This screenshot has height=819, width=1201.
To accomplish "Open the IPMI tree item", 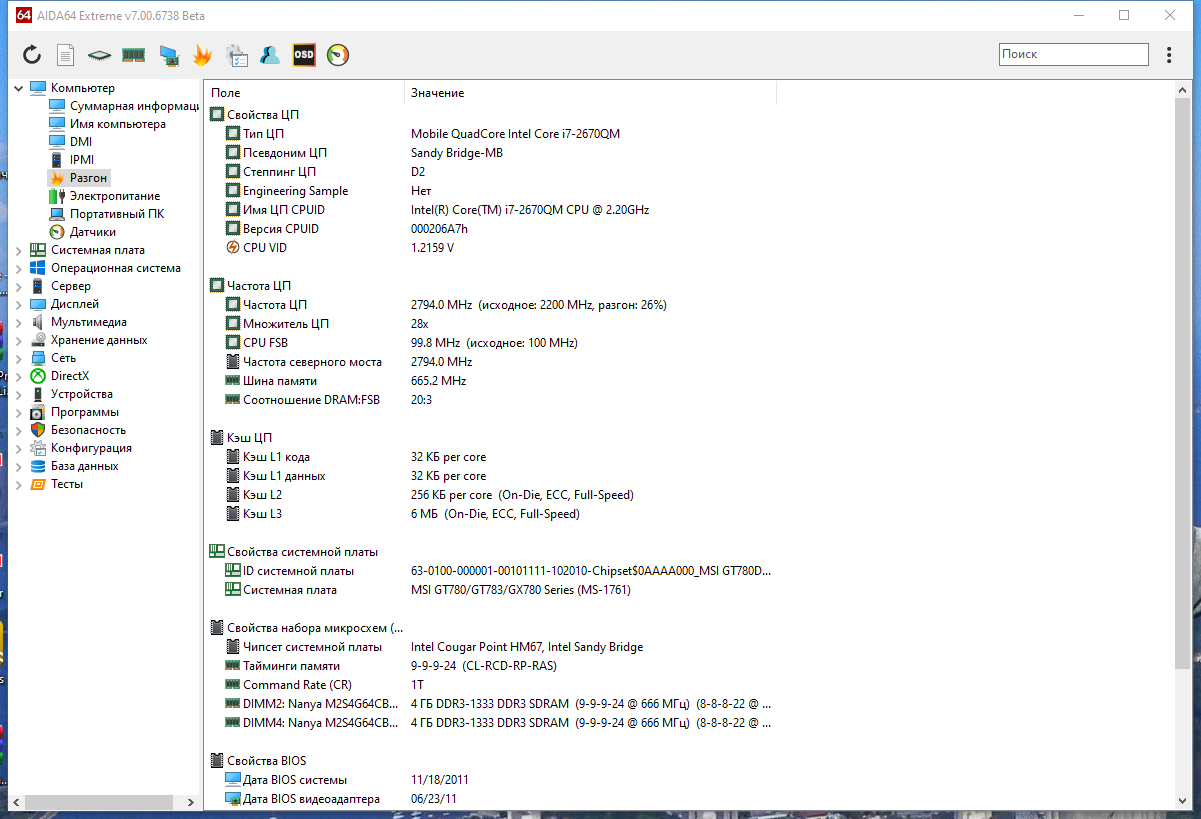I will [82, 160].
